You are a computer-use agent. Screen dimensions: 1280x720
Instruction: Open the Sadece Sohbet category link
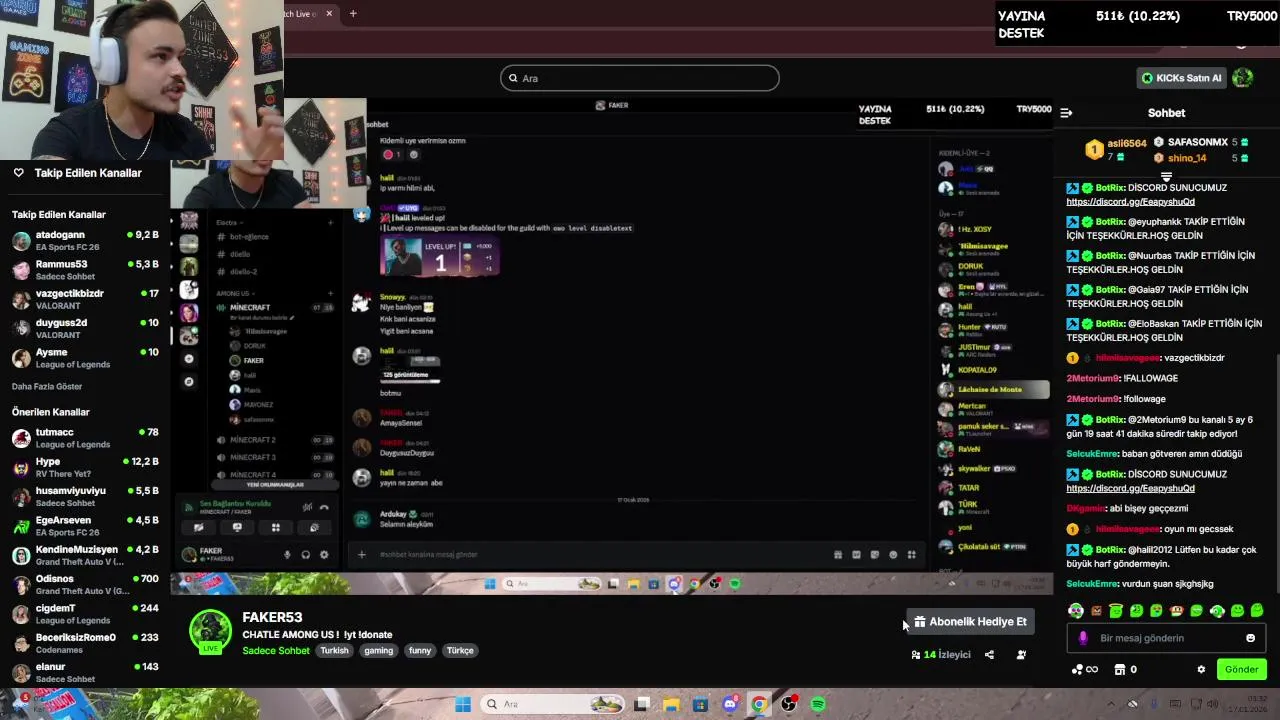tap(276, 650)
